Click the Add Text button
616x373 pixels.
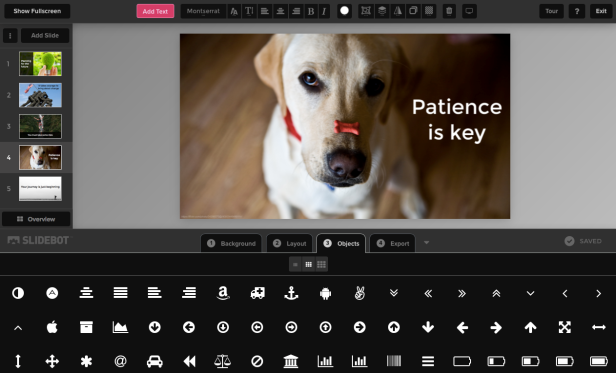pyautogui.click(x=155, y=11)
